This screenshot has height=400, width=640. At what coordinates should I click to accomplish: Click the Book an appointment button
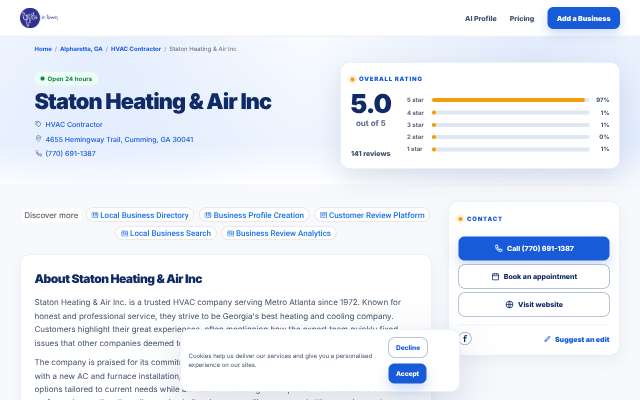[x=534, y=276]
